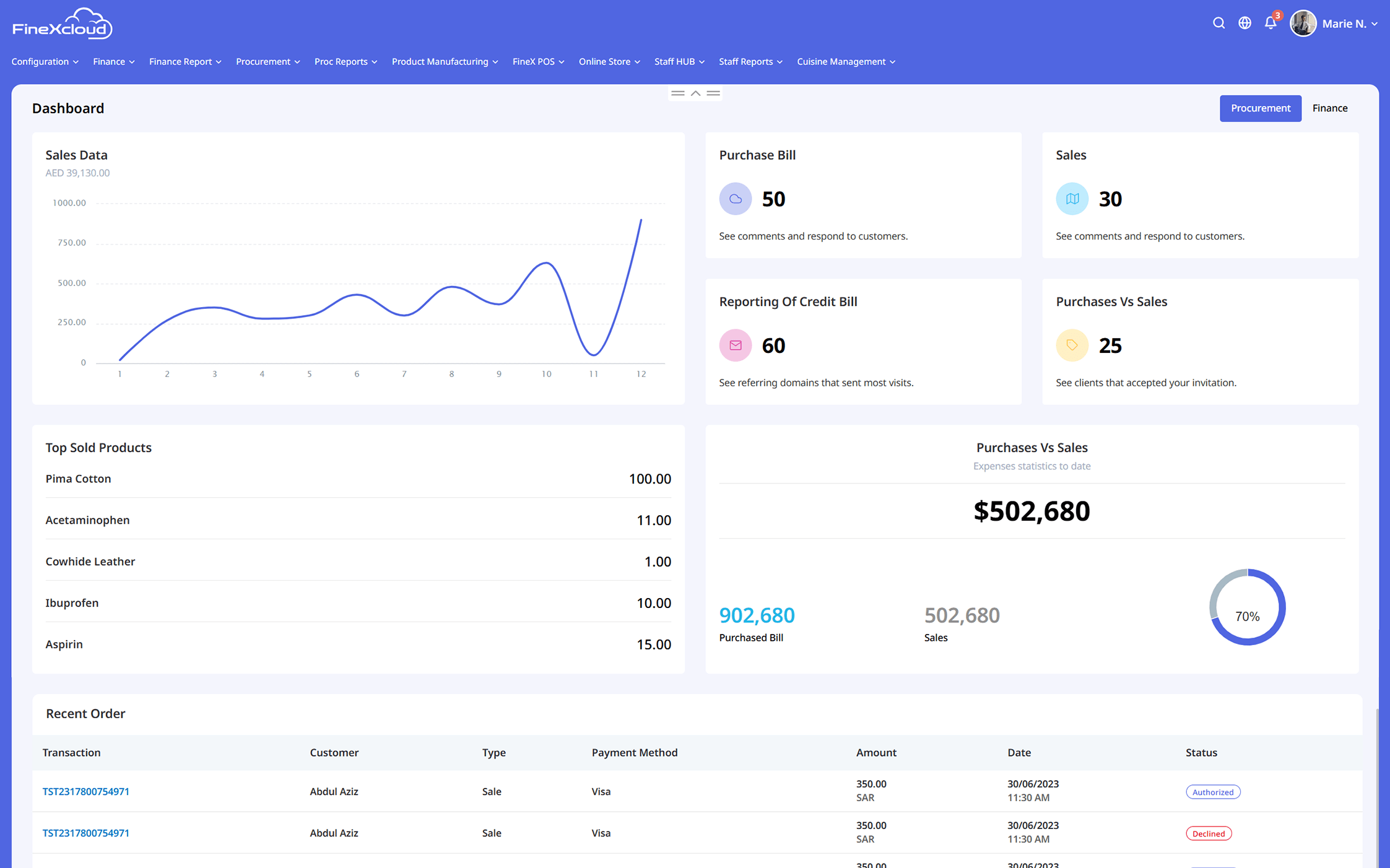
Task: Click the Purchases Vs Sales tag icon
Action: point(1072,345)
